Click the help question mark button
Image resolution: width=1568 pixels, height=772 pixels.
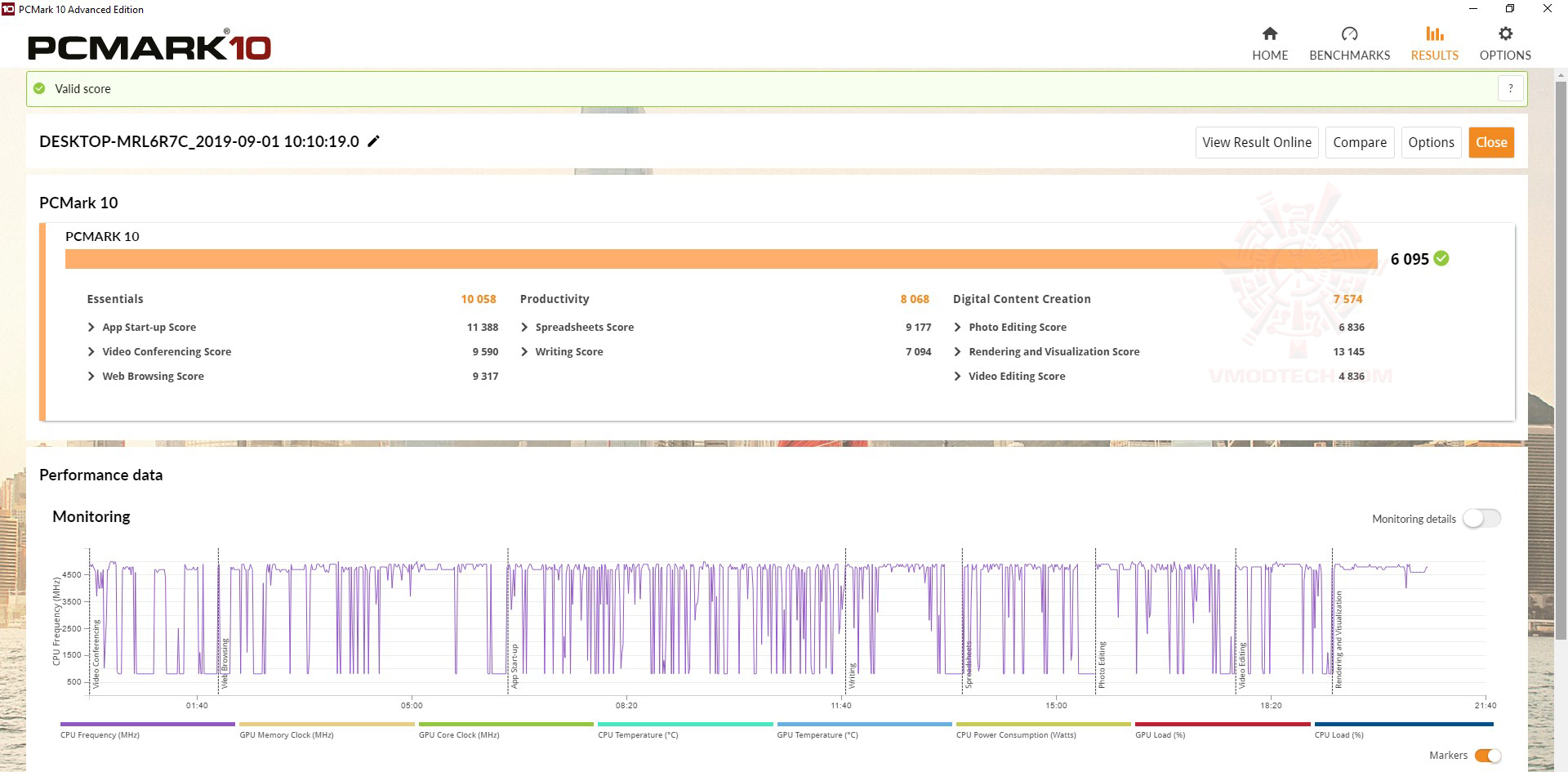pyautogui.click(x=1511, y=88)
